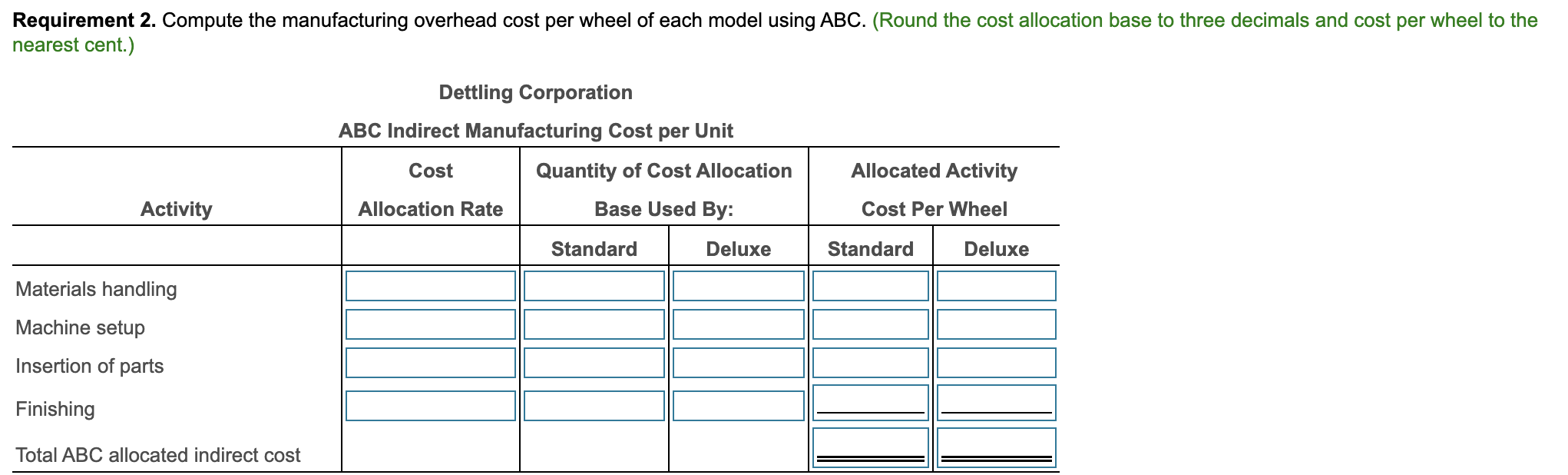Viewport: 1568px width, 475px height.
Task: Click the Total Deluxe indirect cost field
Action: (995, 448)
